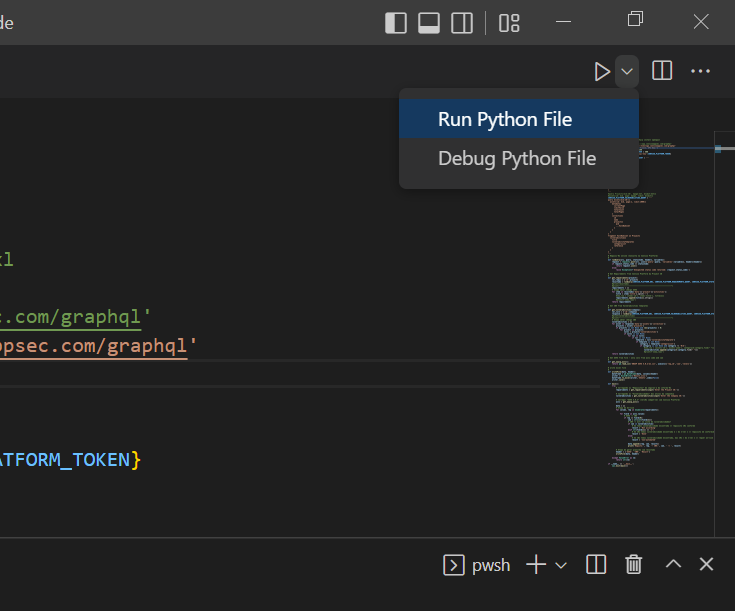Close the terminal panel
Viewport: 735px width, 611px height.
click(x=706, y=564)
